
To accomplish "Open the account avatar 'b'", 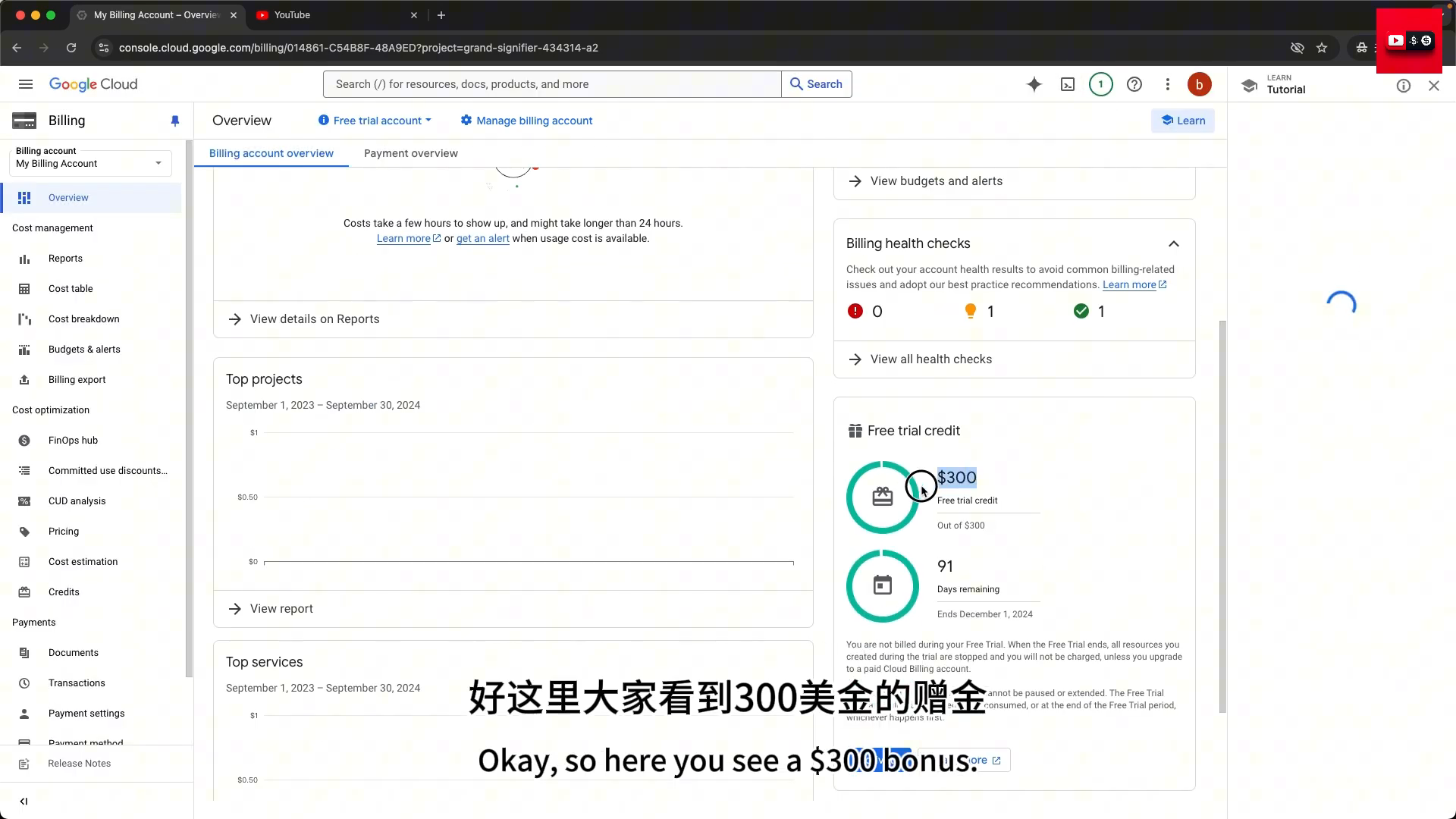I will pos(1200,84).
